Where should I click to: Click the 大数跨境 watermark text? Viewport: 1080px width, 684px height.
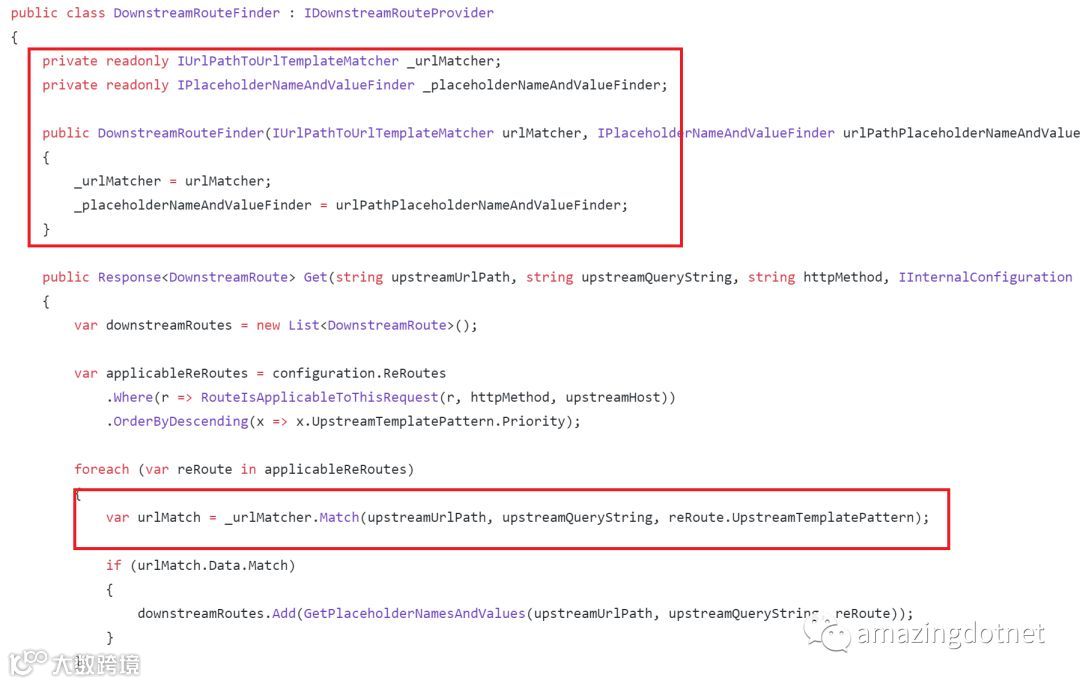[96, 664]
